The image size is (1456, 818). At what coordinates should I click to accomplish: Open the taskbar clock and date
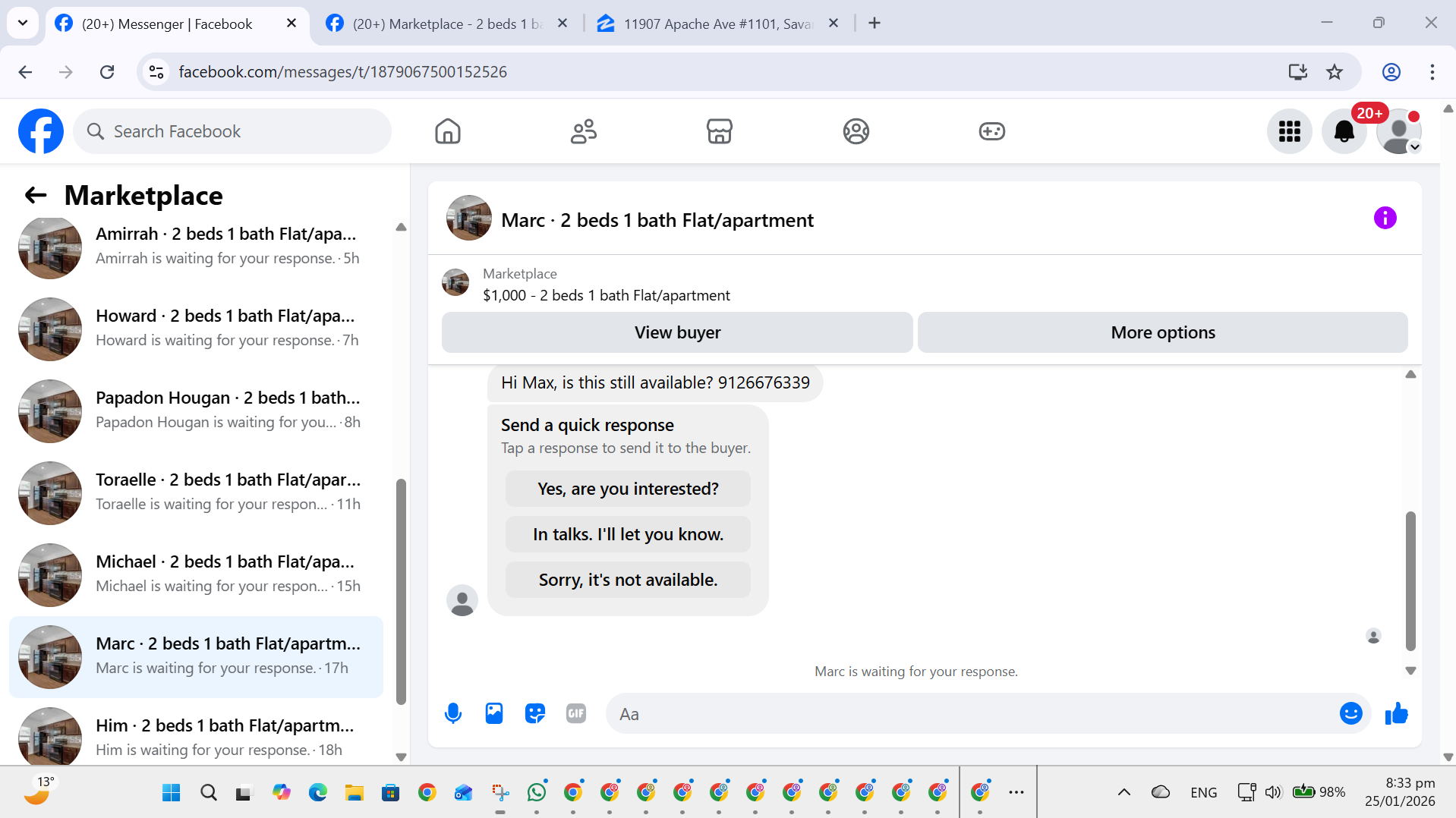pyautogui.click(x=1400, y=792)
